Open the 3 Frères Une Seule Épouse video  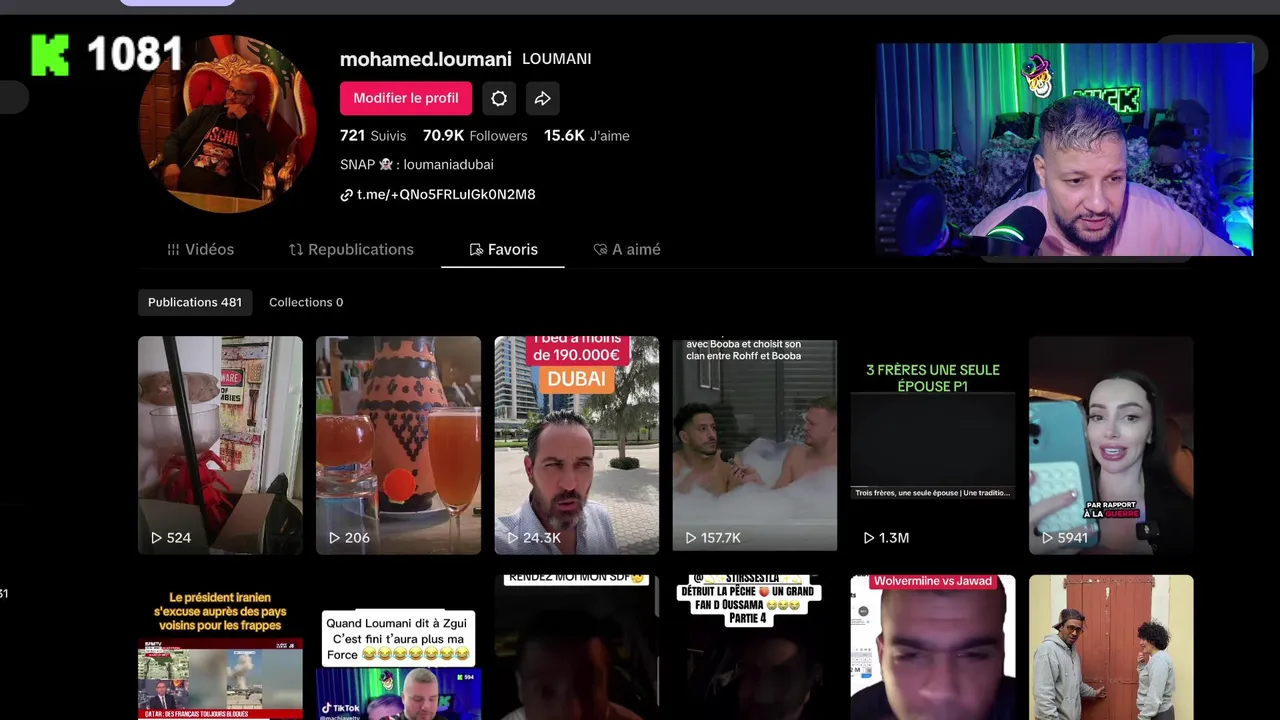tap(933, 445)
